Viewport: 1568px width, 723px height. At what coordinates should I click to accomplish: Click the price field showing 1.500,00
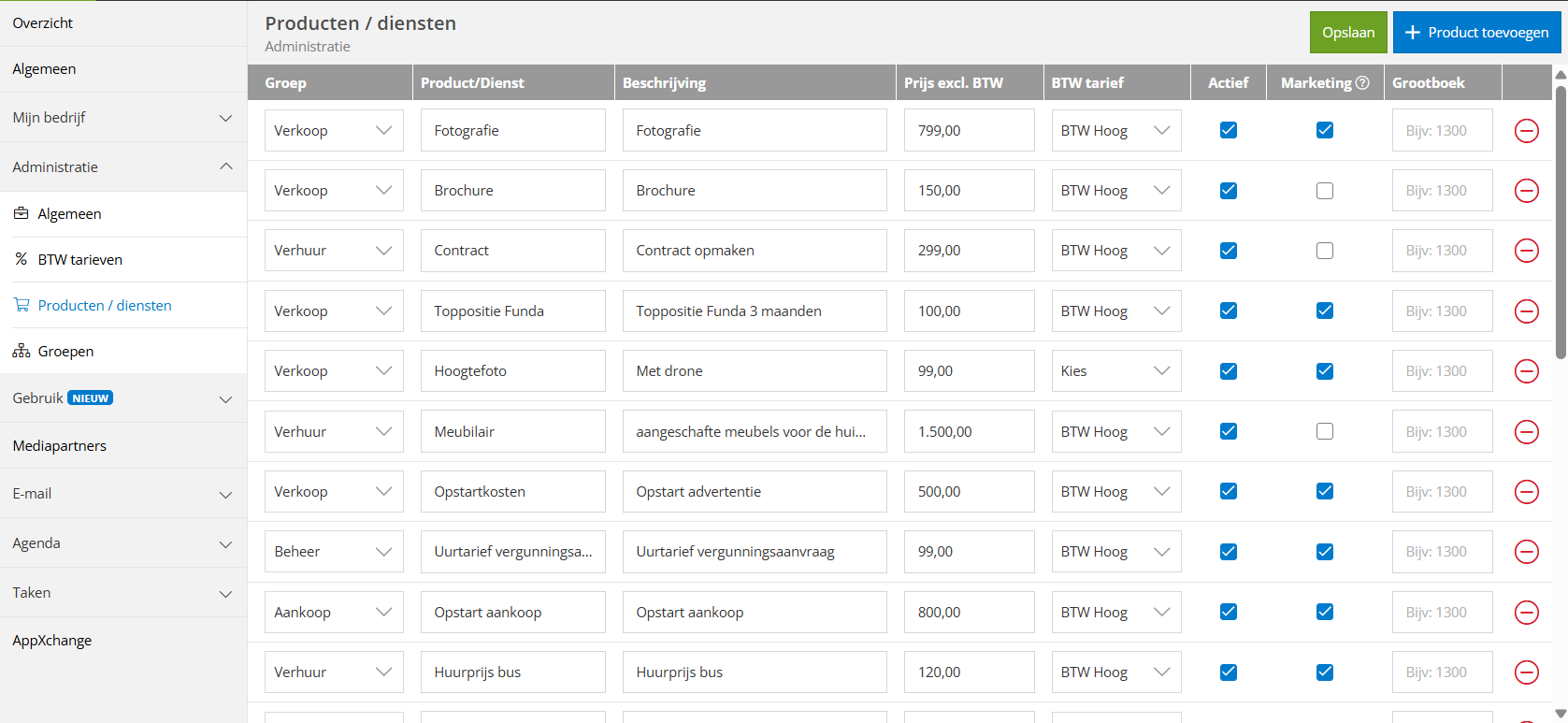point(969,432)
